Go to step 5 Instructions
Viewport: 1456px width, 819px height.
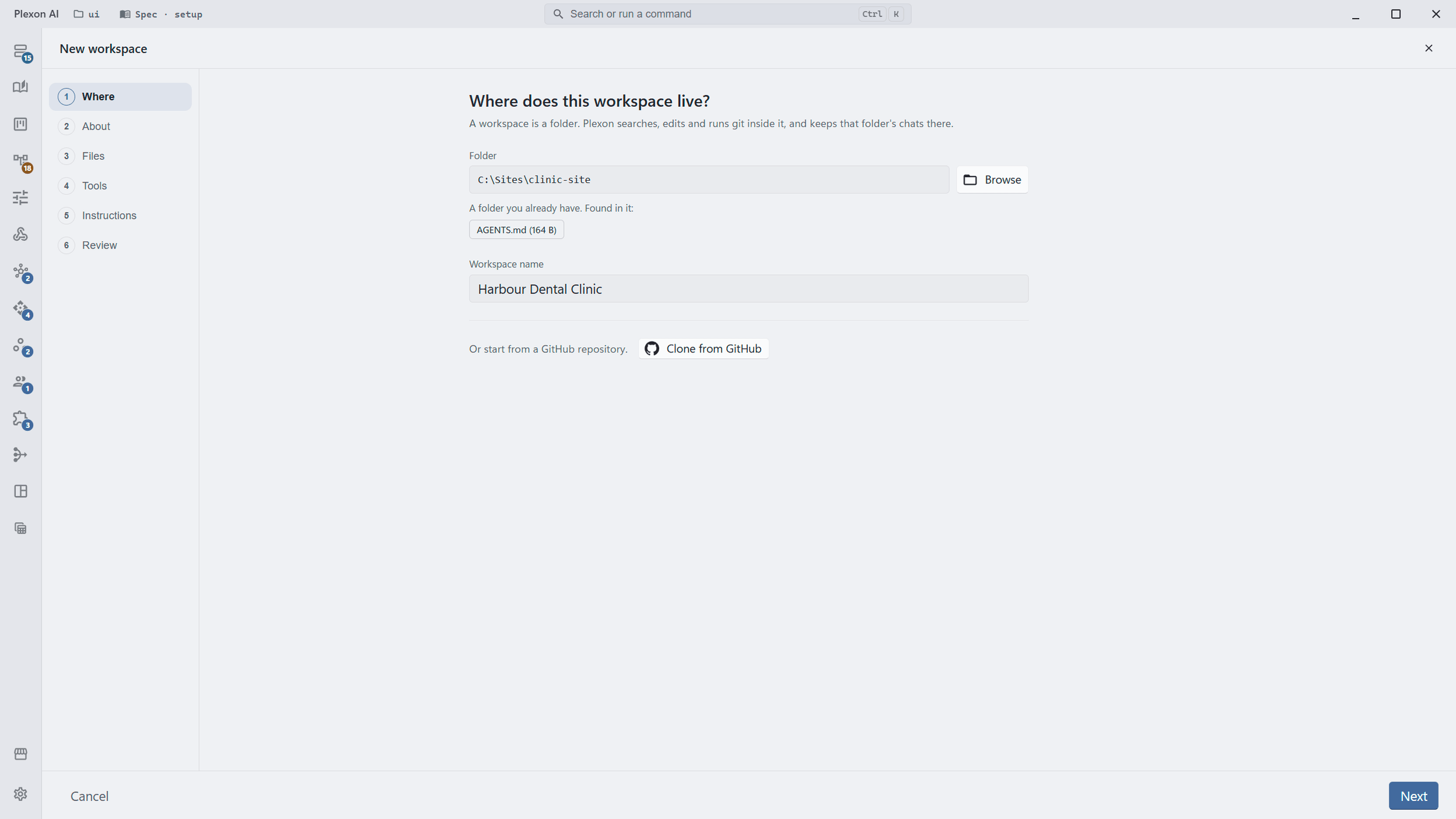[120, 216]
